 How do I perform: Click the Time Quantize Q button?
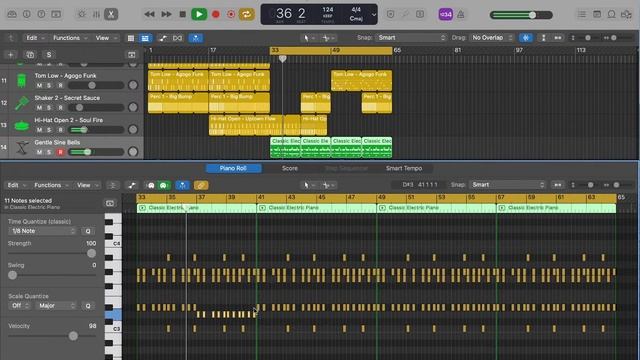(88, 231)
